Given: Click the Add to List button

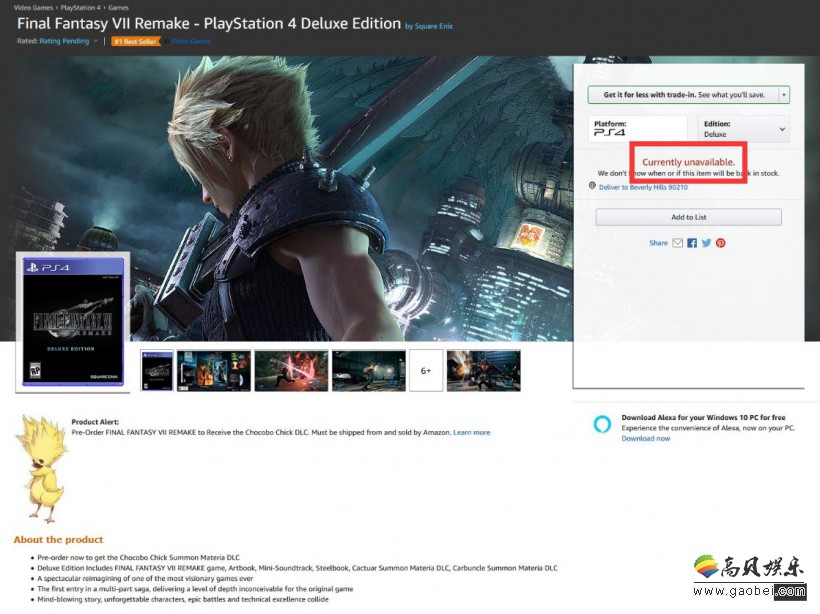Looking at the screenshot, I should pos(688,217).
